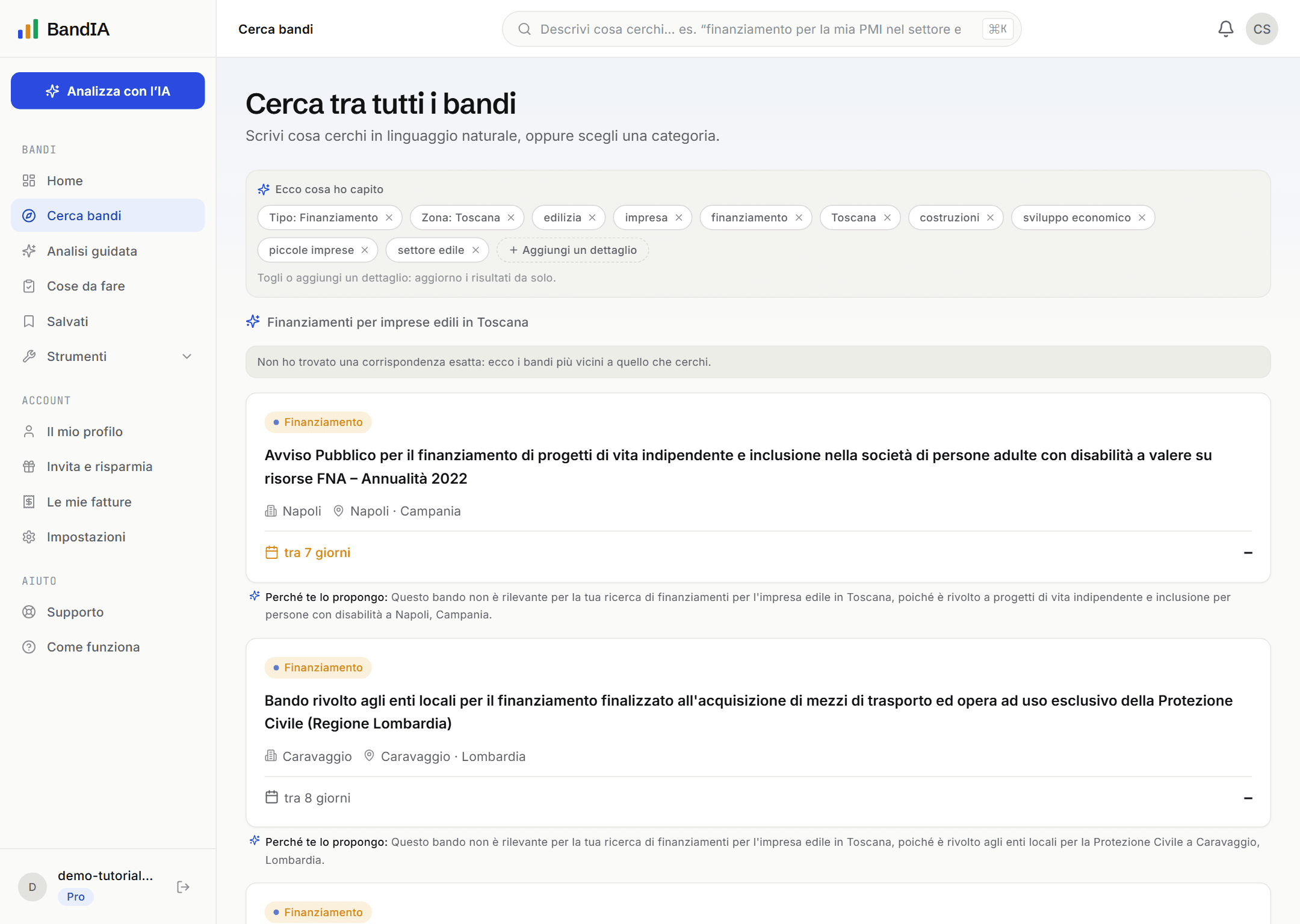Open the CS user avatar menu
The image size is (1300, 924).
coord(1261,29)
